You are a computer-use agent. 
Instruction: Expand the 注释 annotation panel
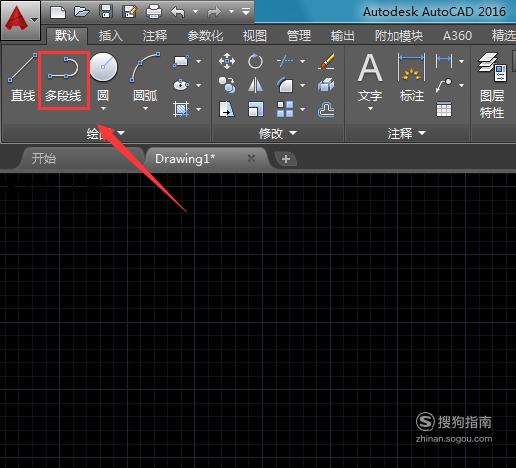pyautogui.click(x=407, y=133)
